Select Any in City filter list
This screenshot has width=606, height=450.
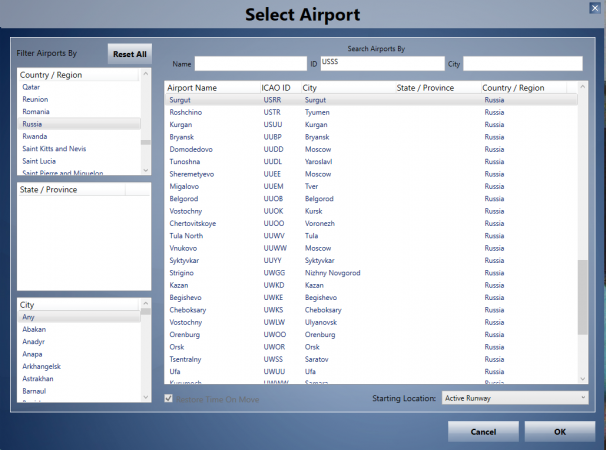(79, 317)
